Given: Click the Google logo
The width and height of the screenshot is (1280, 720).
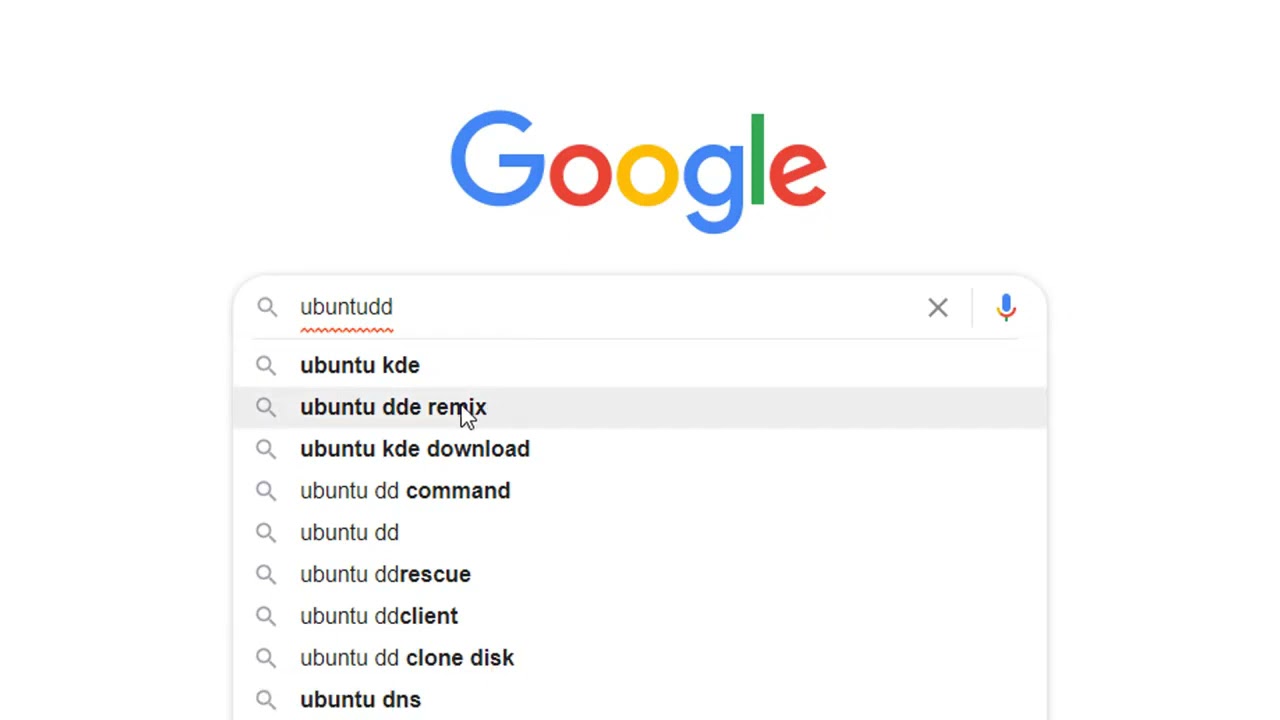Looking at the screenshot, I should 638,172.
